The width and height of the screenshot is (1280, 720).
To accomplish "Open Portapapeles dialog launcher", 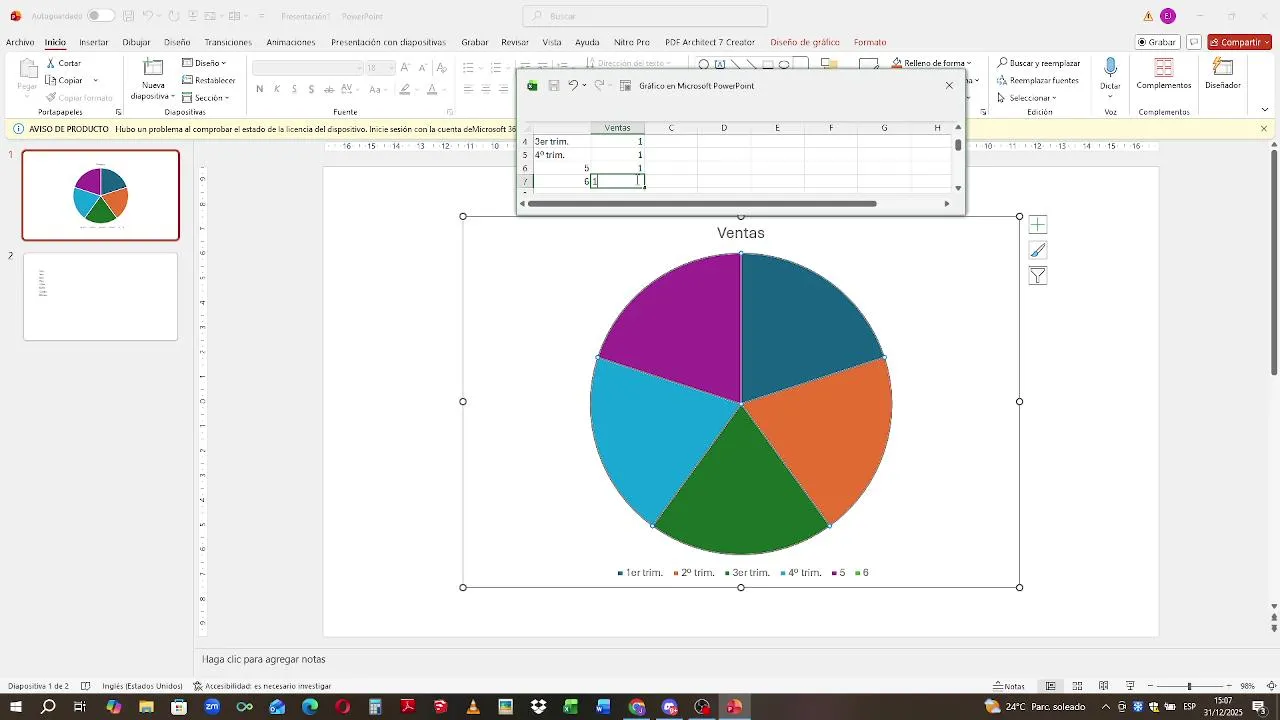I will 118,112.
